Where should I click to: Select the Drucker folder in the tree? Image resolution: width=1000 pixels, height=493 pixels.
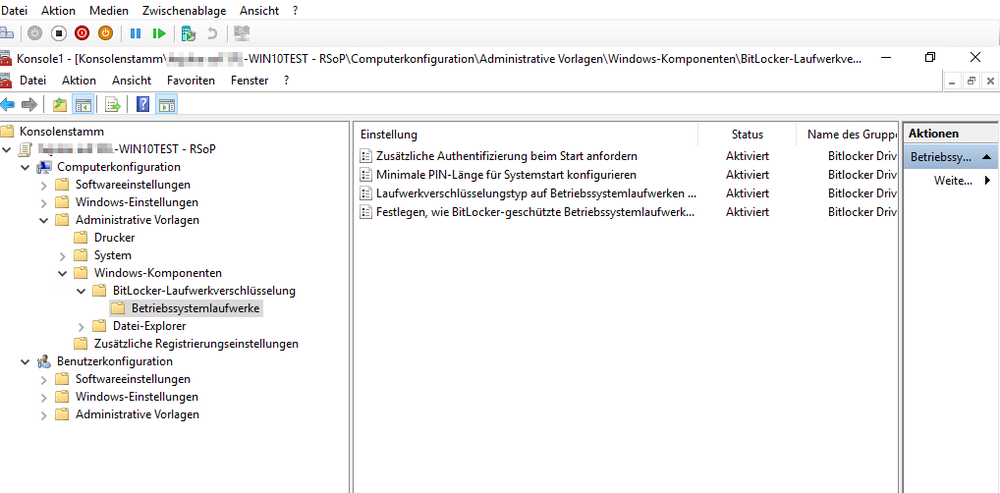pos(114,238)
